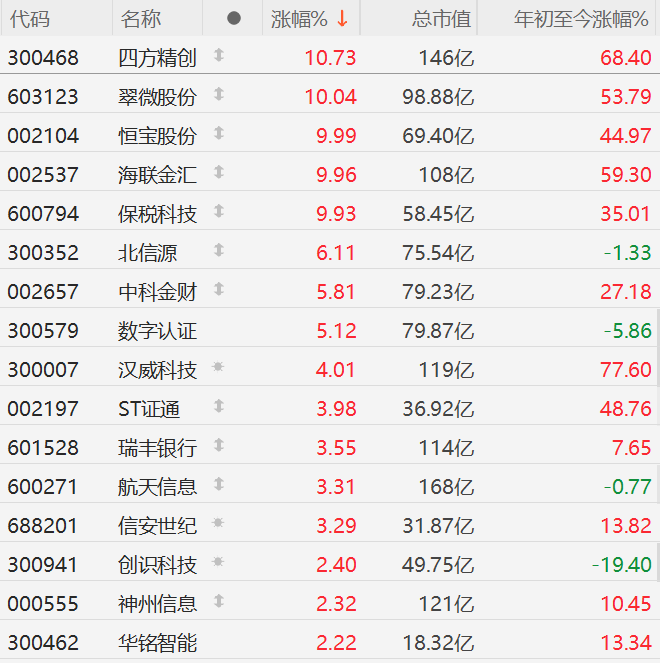
Task: Click year-to-date value -0.77
Action: point(628,487)
